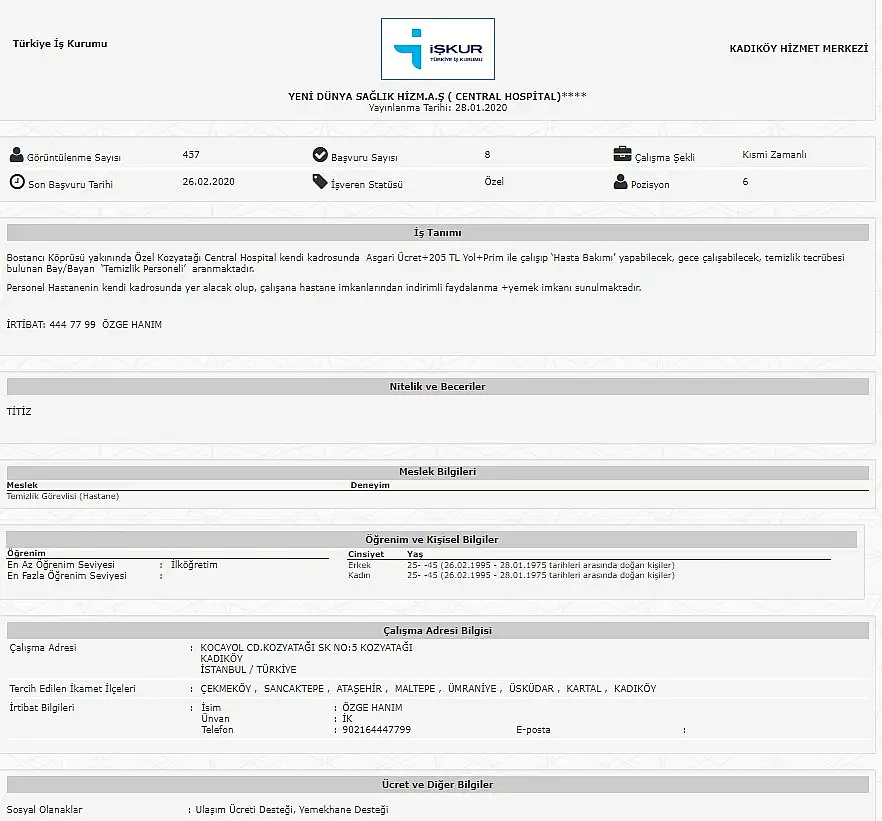
Task: Click the 'İRTİBAT: 444 77 99 ÖZGE HANIM' line
Action: (x=84, y=324)
